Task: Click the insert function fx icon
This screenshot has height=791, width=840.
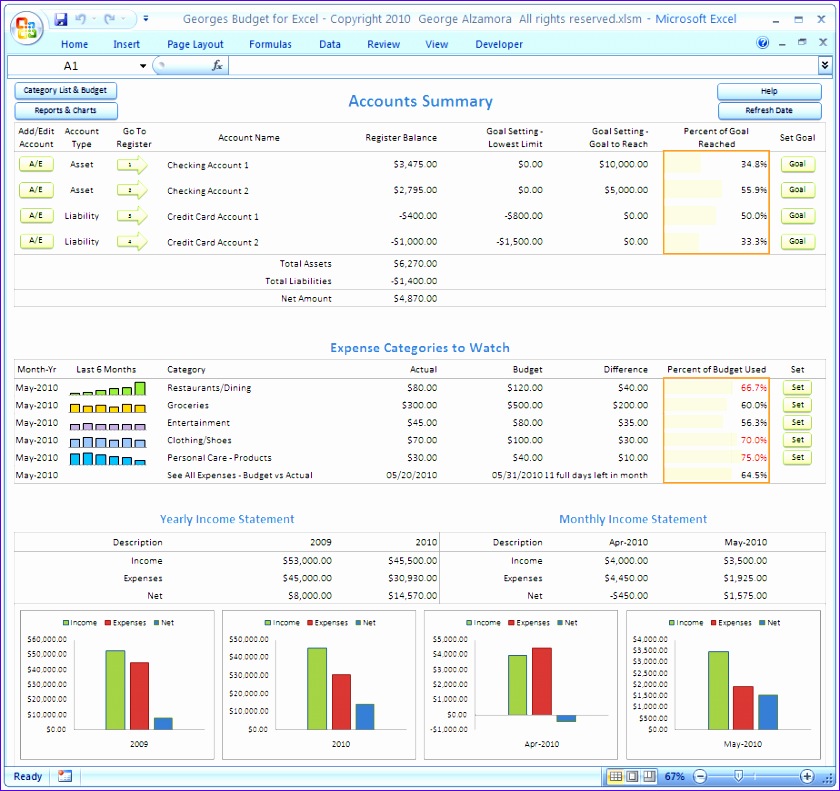Action: tap(217, 65)
